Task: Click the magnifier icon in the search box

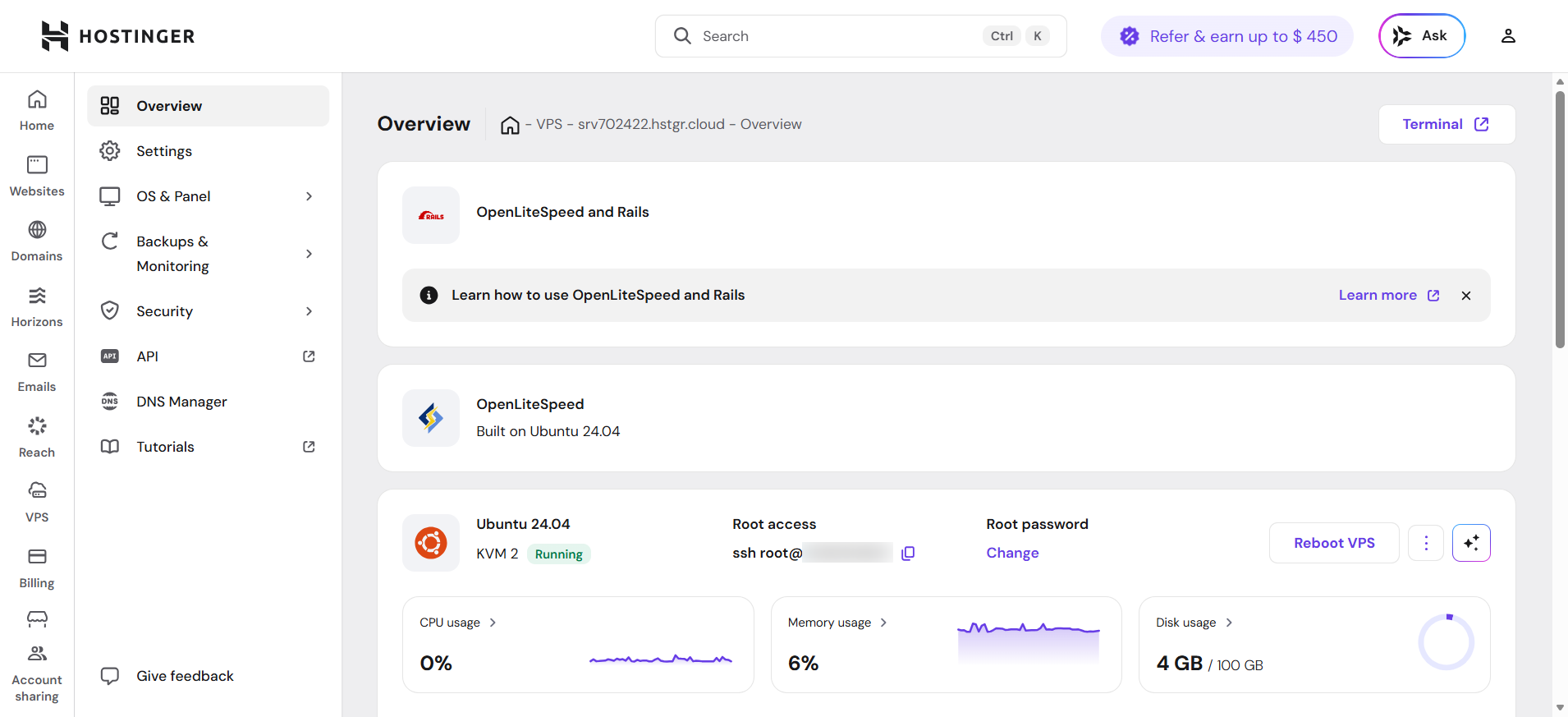Action: coord(682,36)
